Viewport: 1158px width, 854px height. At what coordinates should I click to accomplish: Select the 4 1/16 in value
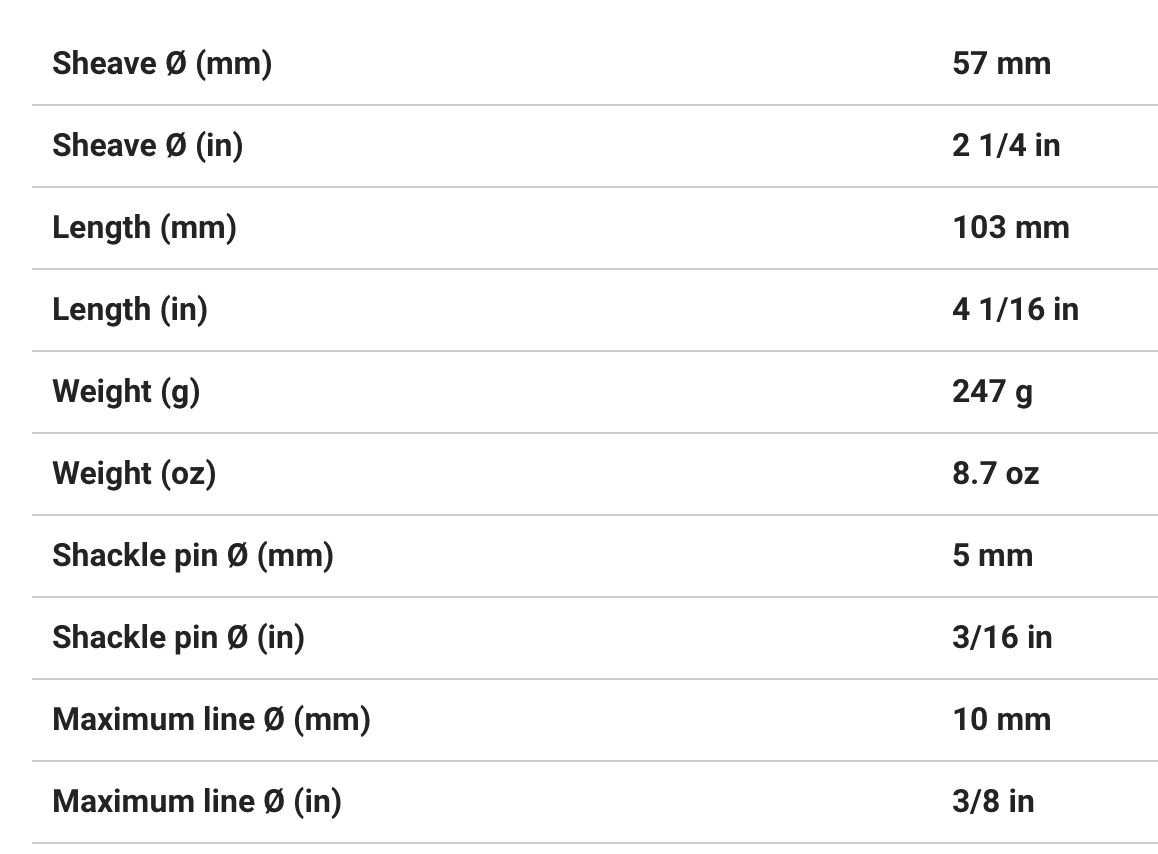pos(1015,309)
